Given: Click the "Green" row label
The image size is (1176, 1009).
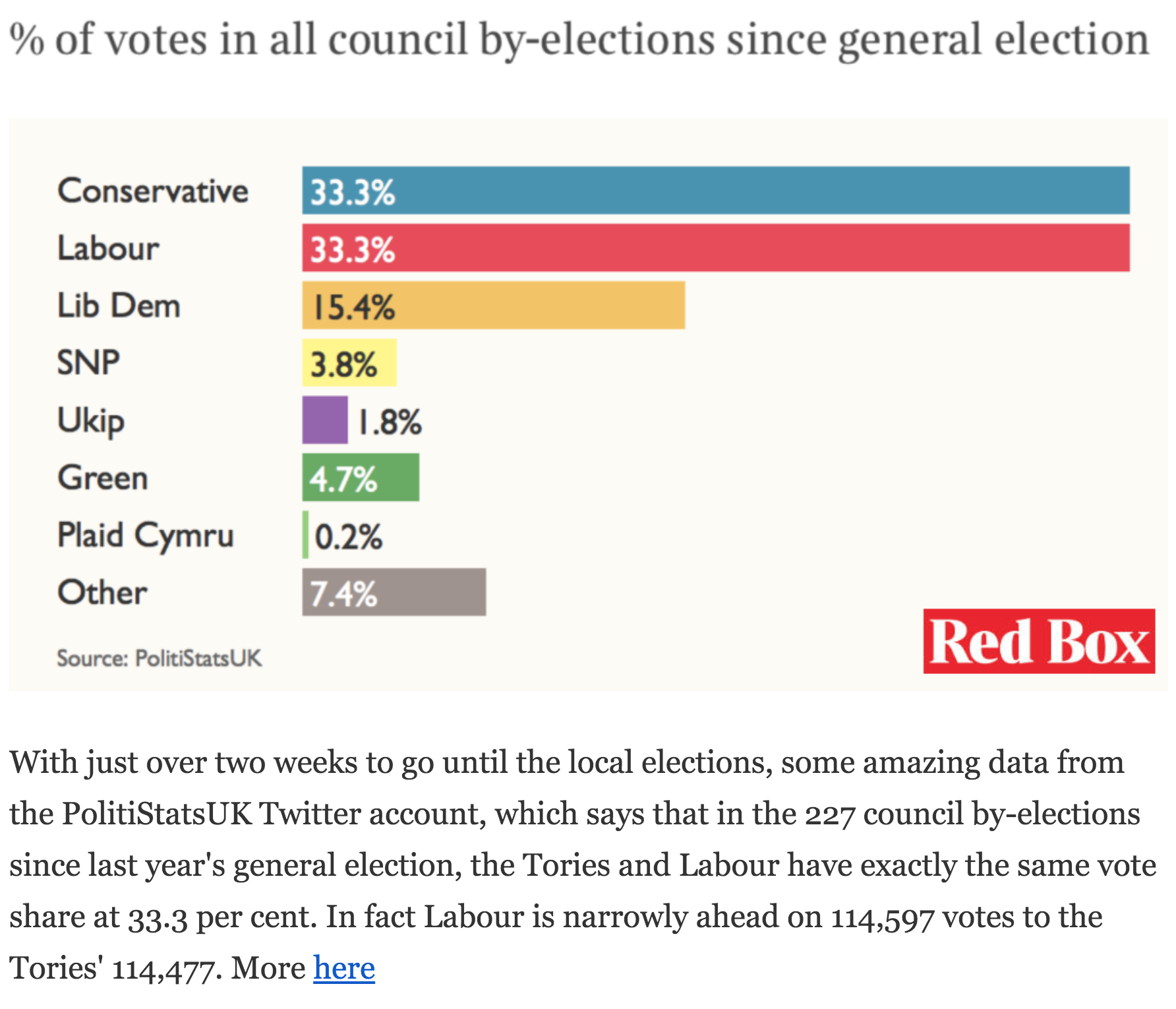Looking at the screenshot, I should pos(103,478).
